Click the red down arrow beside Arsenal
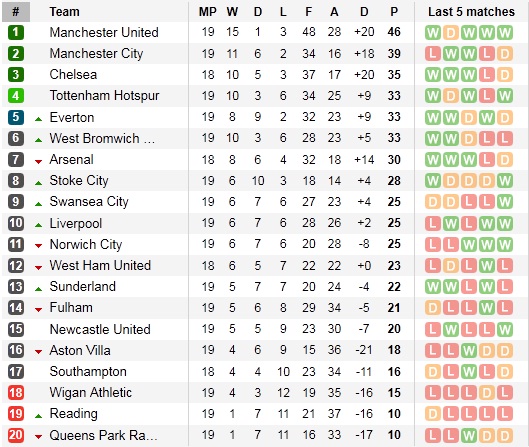The width and height of the screenshot is (529, 447). pos(38,162)
